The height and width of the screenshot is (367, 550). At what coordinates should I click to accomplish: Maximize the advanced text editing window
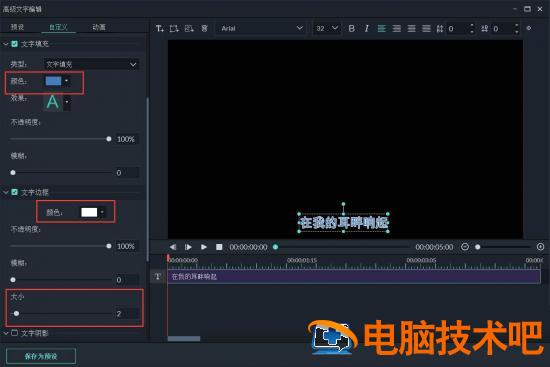click(527, 9)
